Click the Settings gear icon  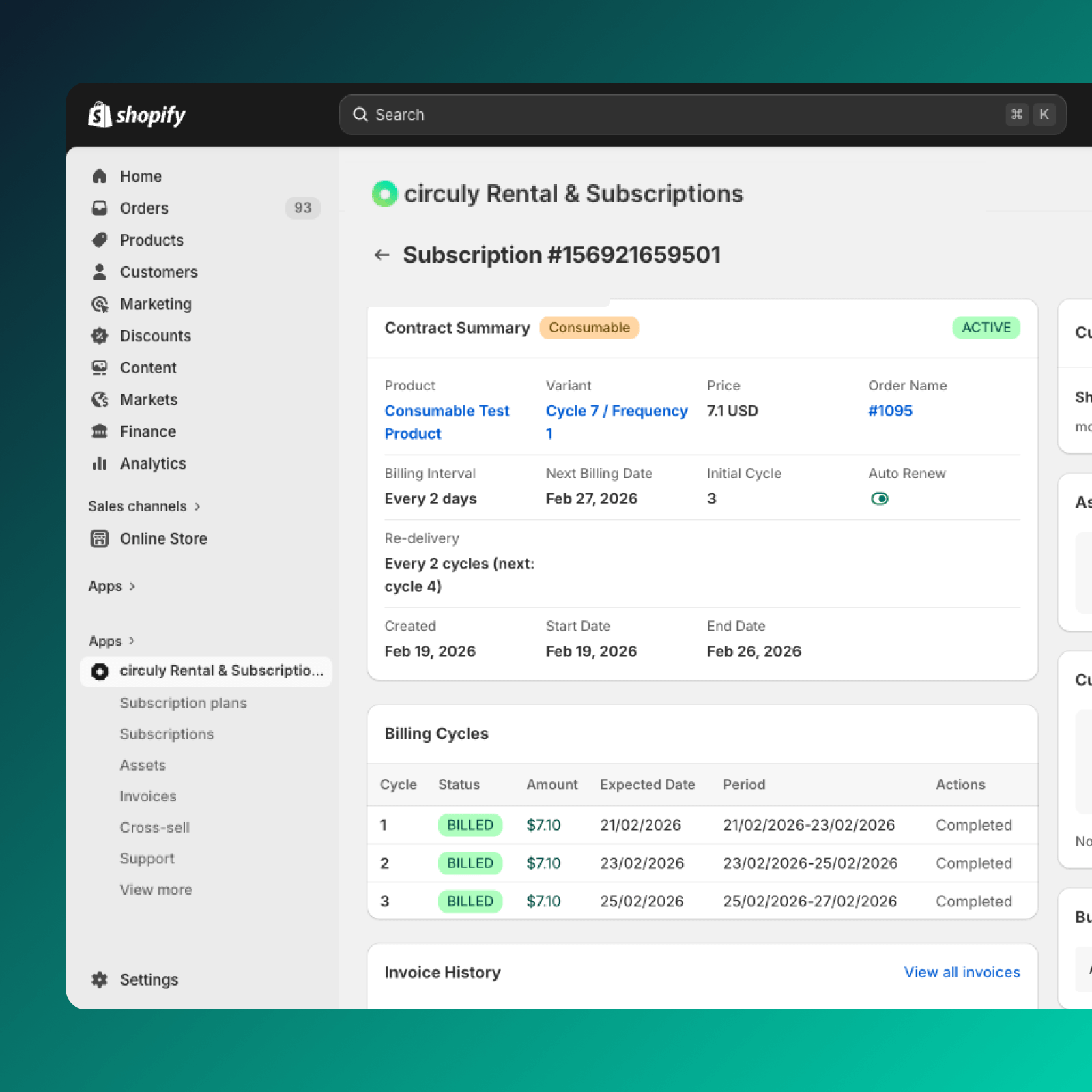click(x=100, y=979)
